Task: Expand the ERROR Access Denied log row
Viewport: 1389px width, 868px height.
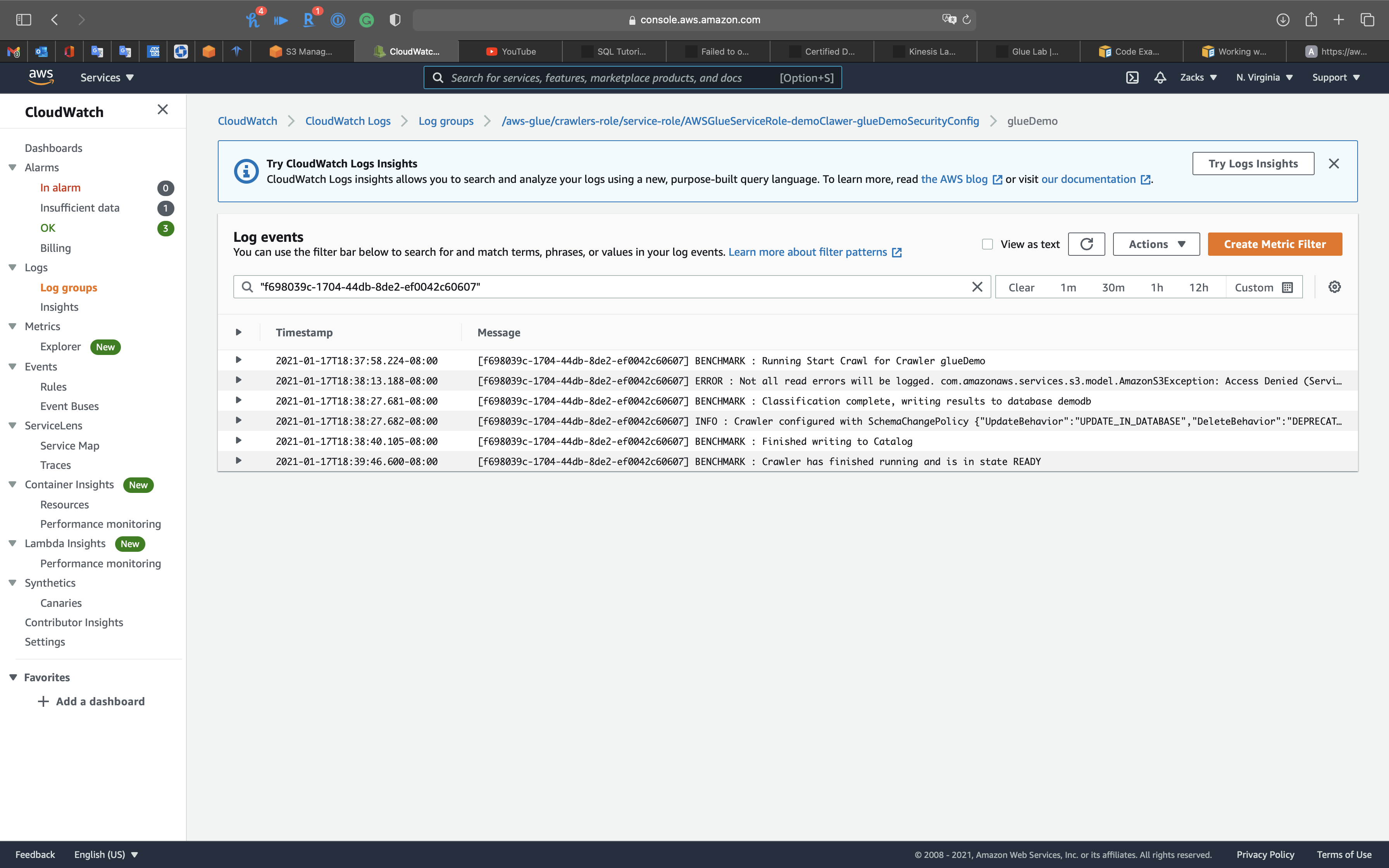Action: point(238,380)
